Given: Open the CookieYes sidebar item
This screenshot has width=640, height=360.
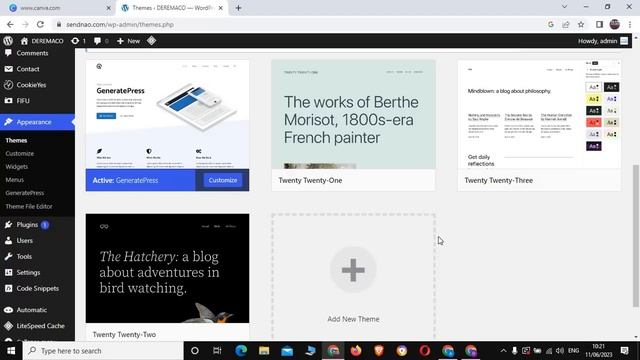Looking at the screenshot, I should click(x=31, y=85).
